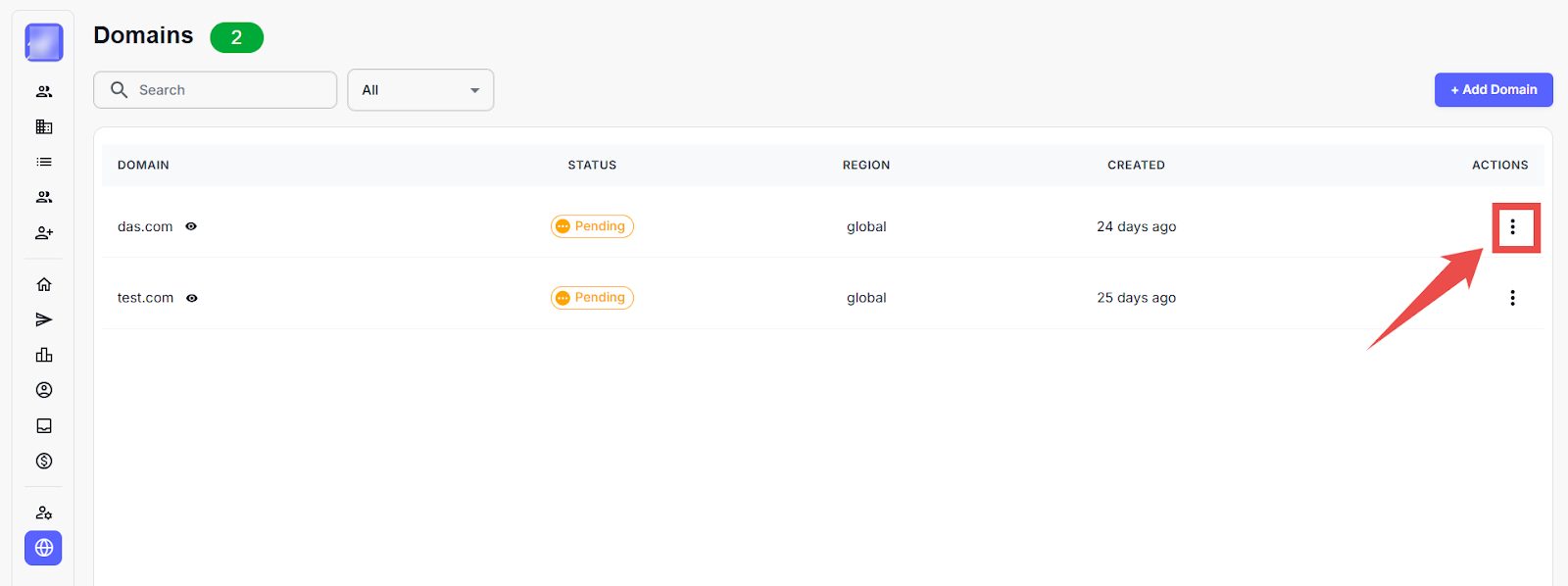The height and width of the screenshot is (586, 1568).
Task: Open the send paper-plane sidebar icon
Action: pyautogui.click(x=44, y=319)
